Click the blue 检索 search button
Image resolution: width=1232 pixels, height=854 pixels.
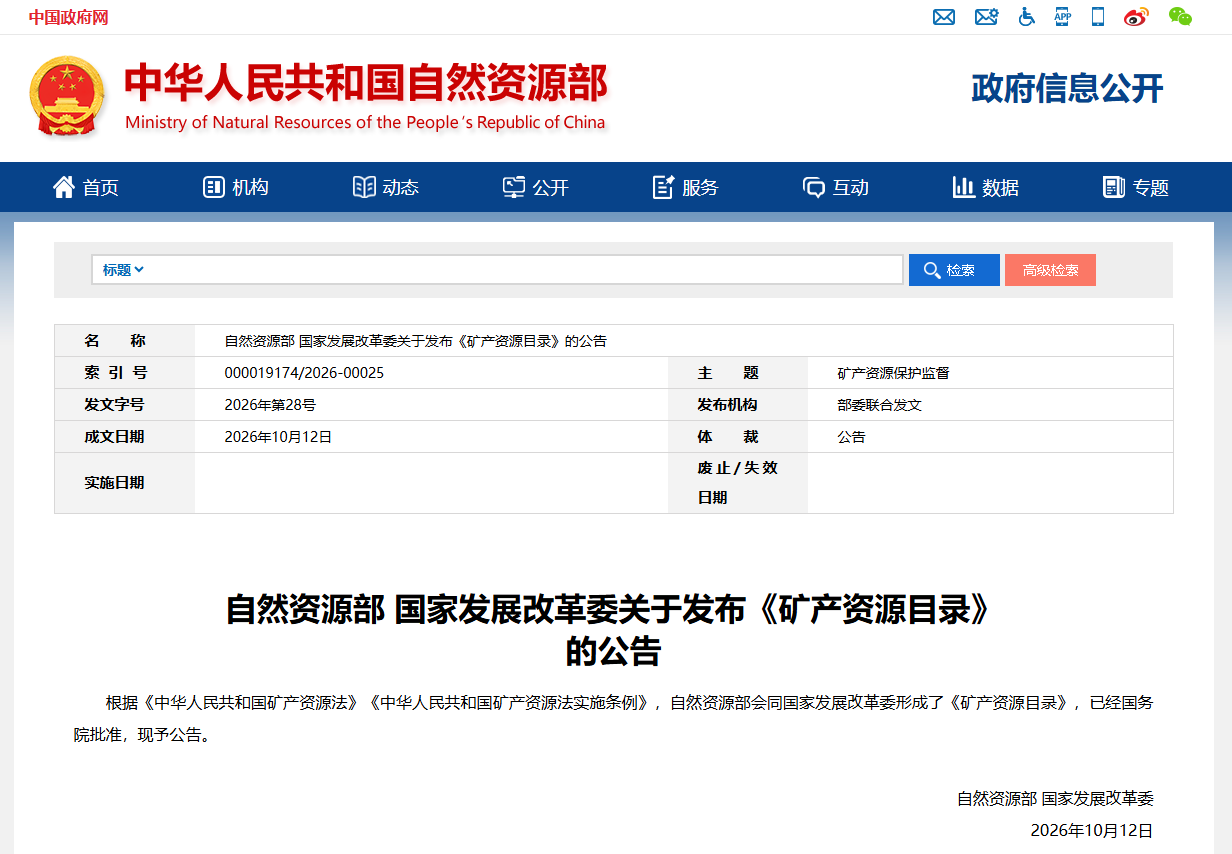[x=954, y=270]
